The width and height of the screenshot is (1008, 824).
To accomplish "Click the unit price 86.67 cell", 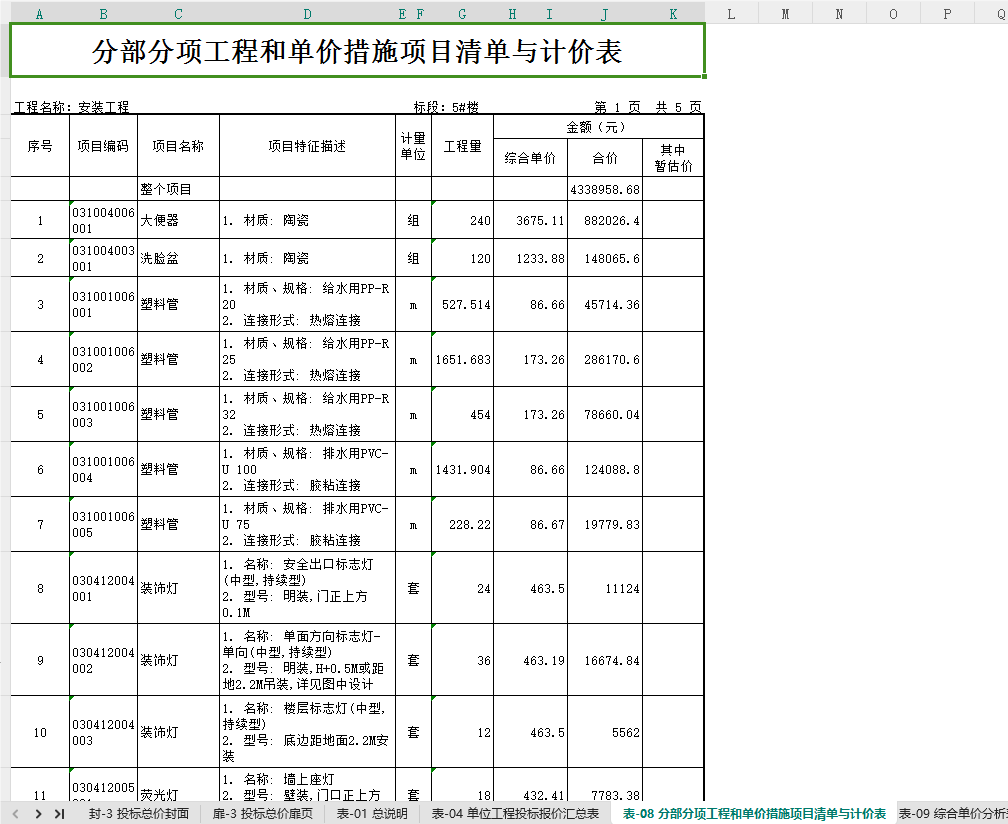I will [530, 524].
